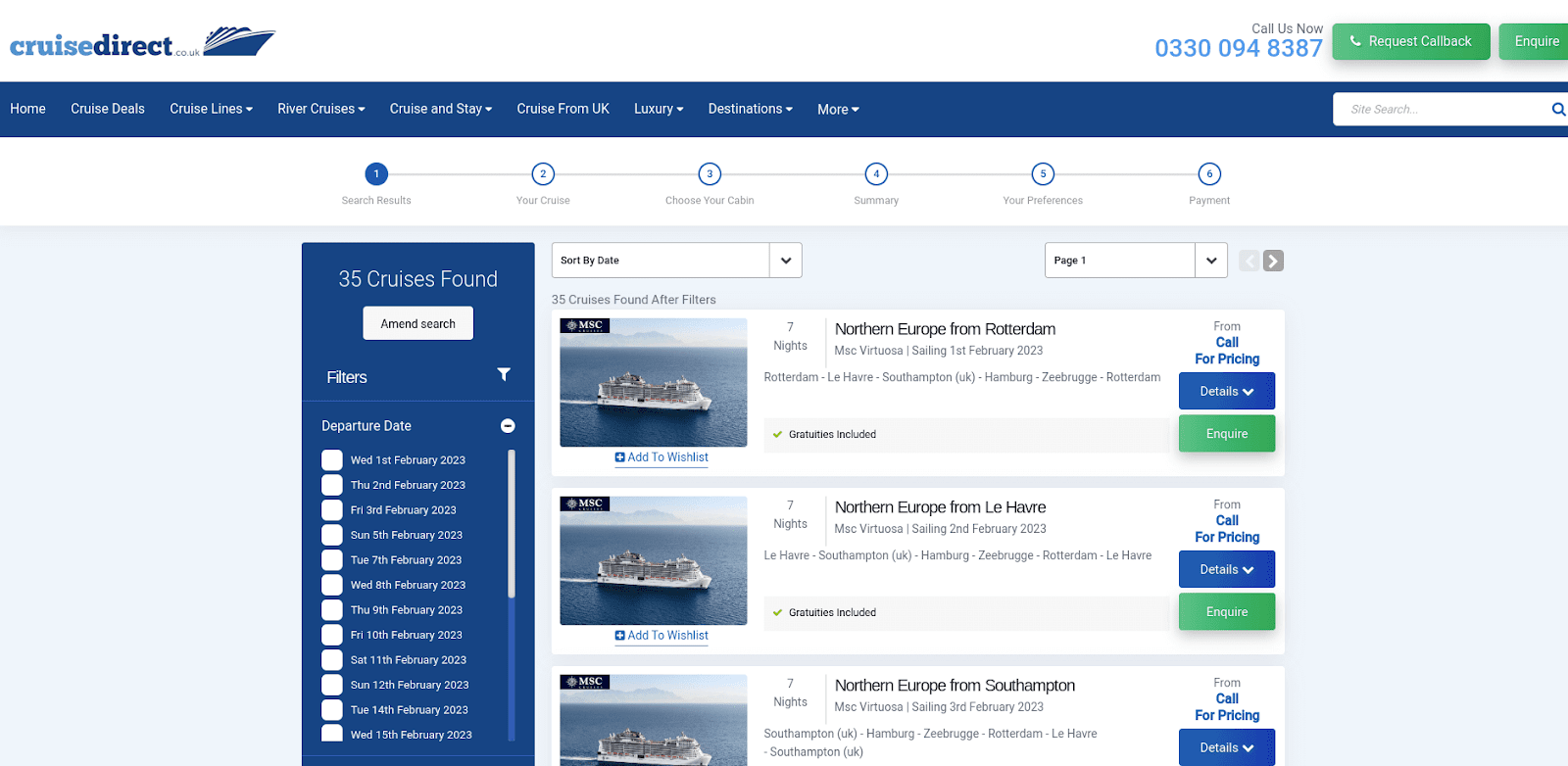Open the Page 1 dropdown

tap(1136, 261)
